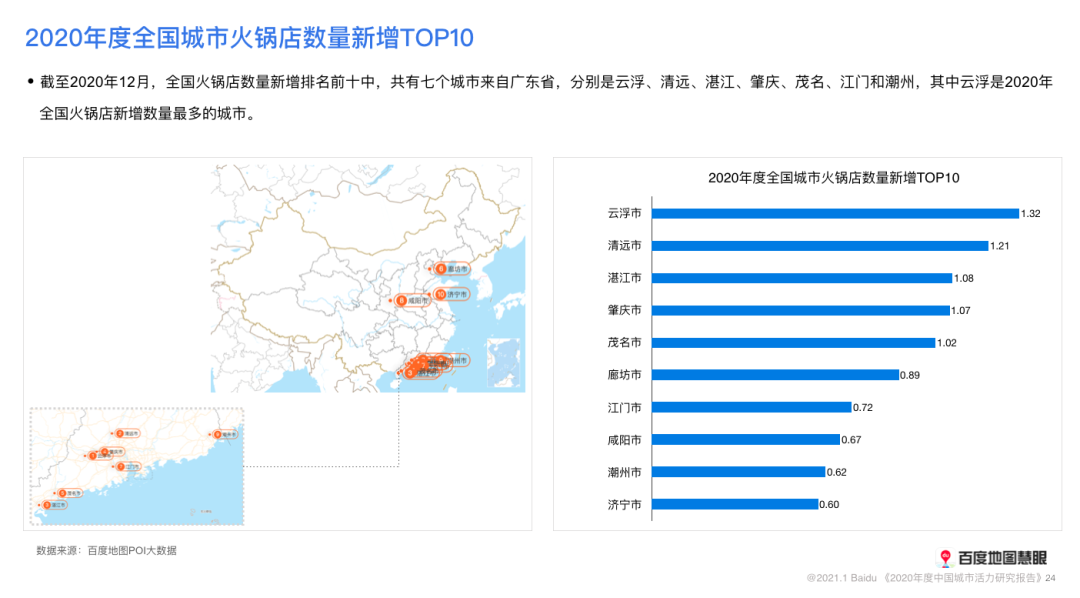This screenshot has height=598, width=1080.
Task: Select the 清远市 bar in the chart
Action: (819, 246)
